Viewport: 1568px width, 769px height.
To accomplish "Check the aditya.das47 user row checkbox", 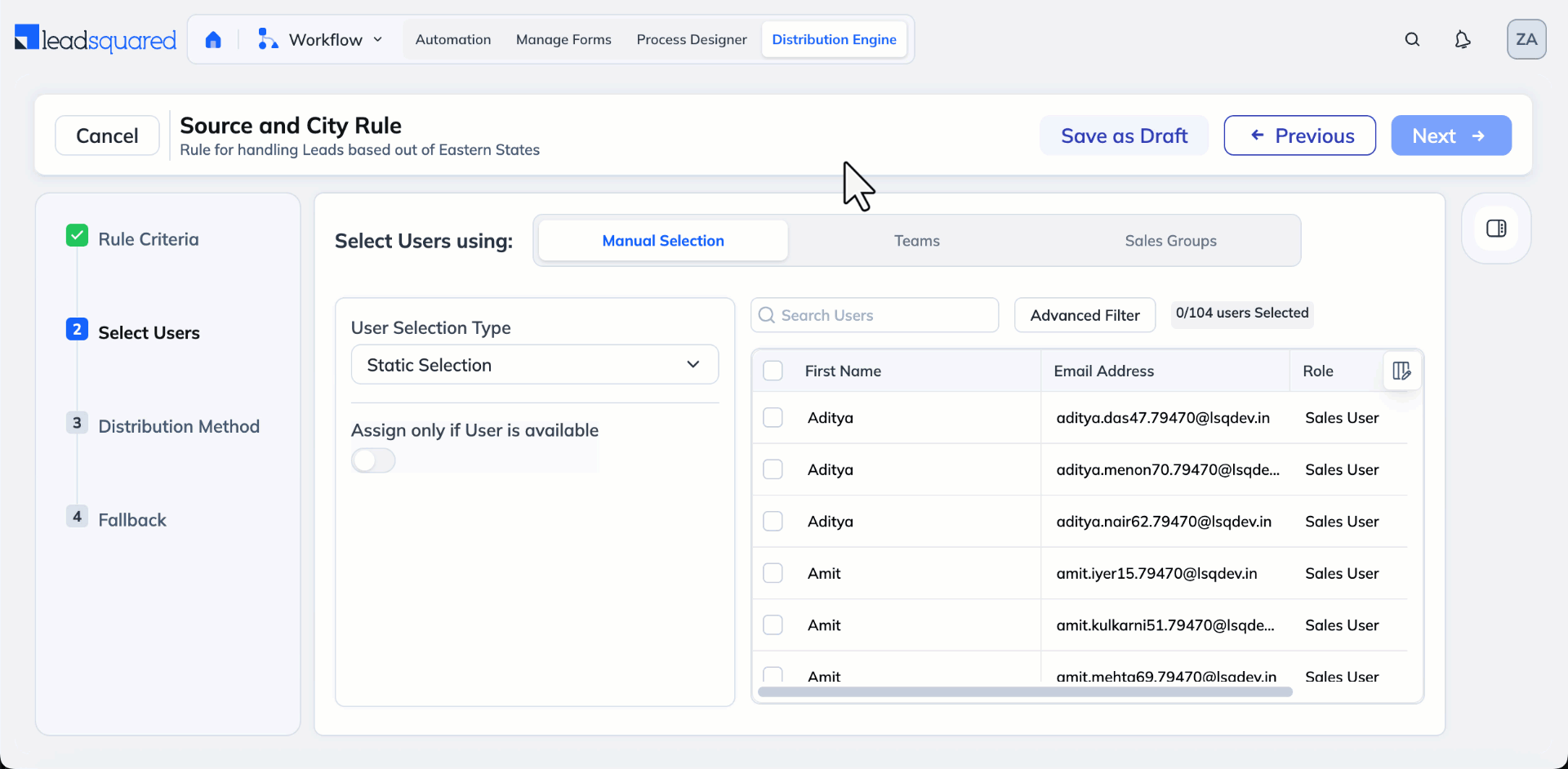I will [x=773, y=417].
